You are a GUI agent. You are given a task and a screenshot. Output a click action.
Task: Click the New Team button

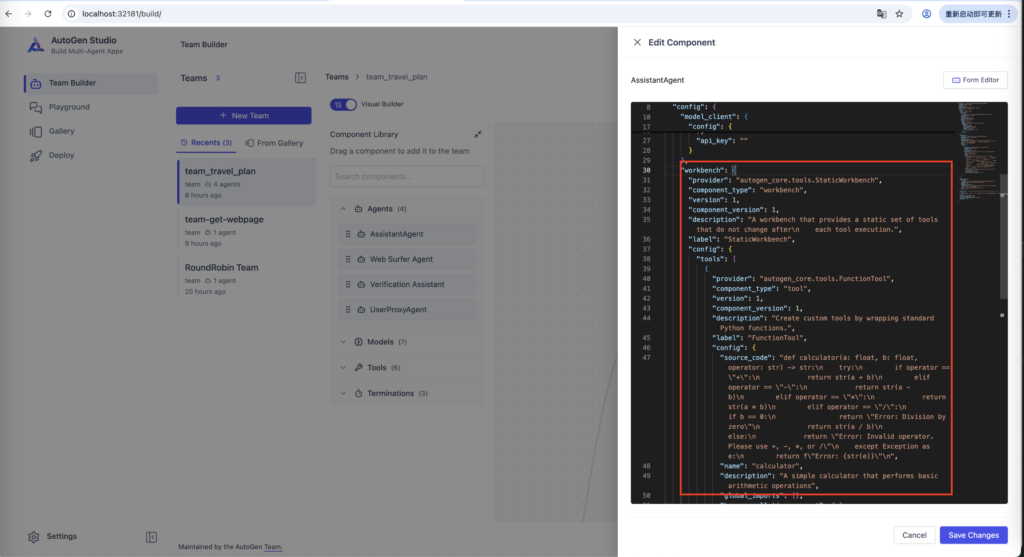tap(244, 116)
